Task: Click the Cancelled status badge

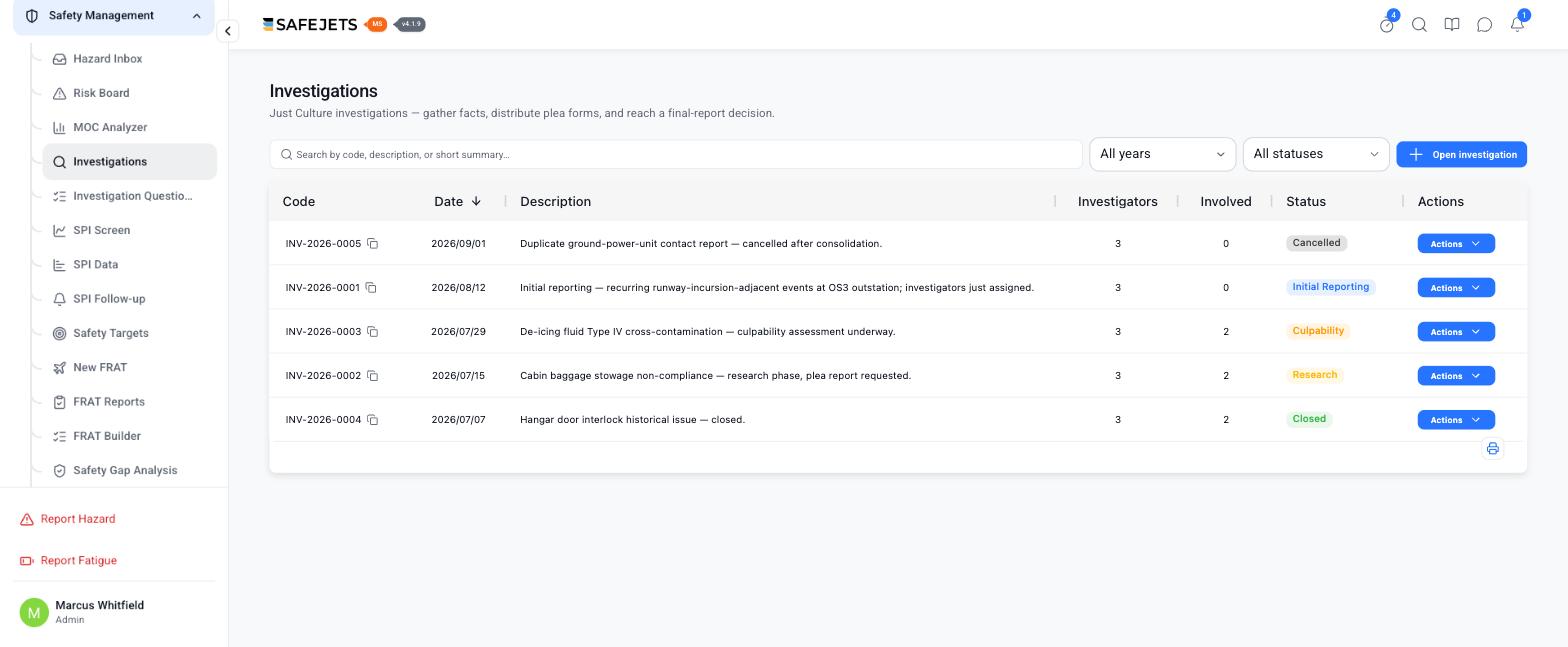Action: tap(1316, 243)
